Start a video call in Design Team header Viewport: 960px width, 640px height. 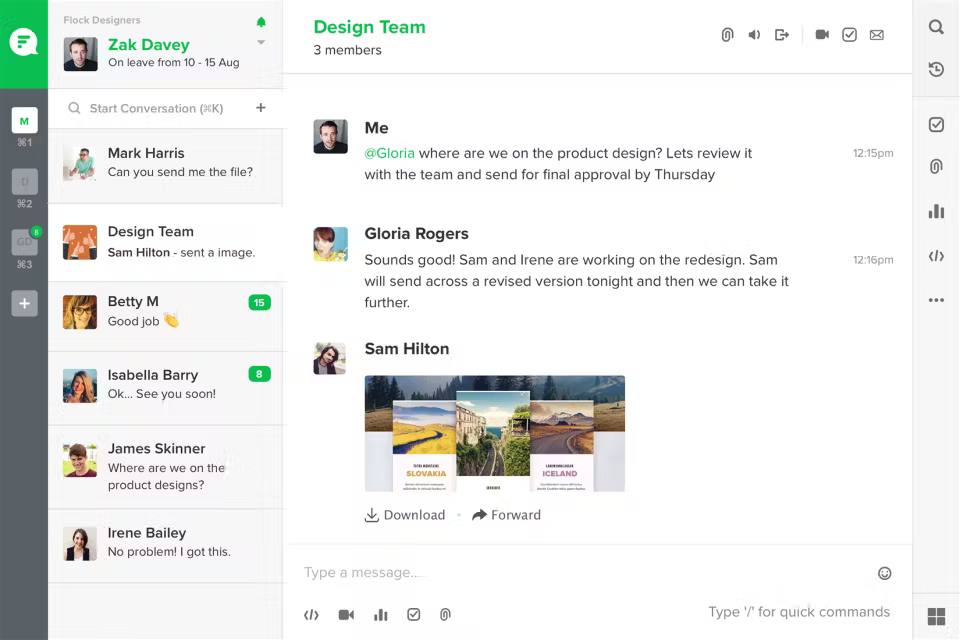822,35
